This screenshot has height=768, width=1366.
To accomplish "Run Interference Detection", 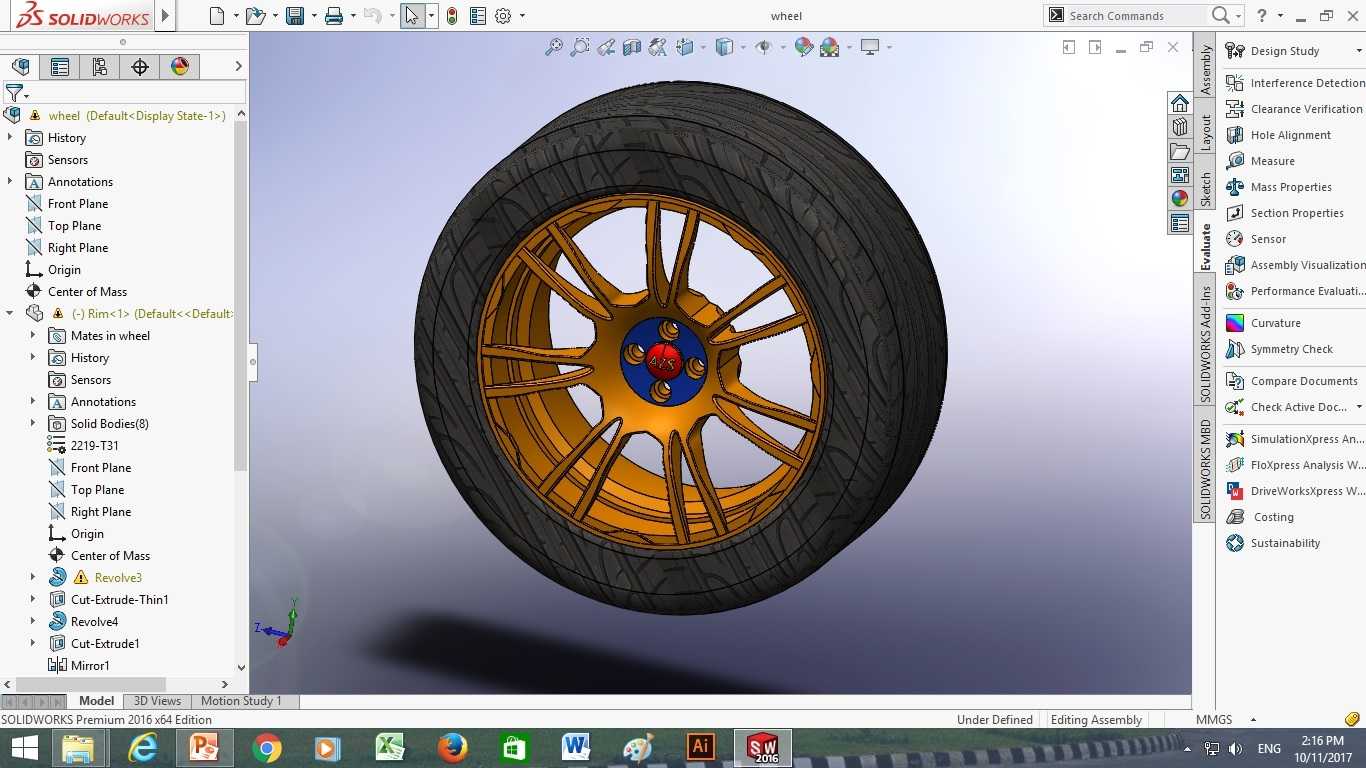I will point(1295,83).
